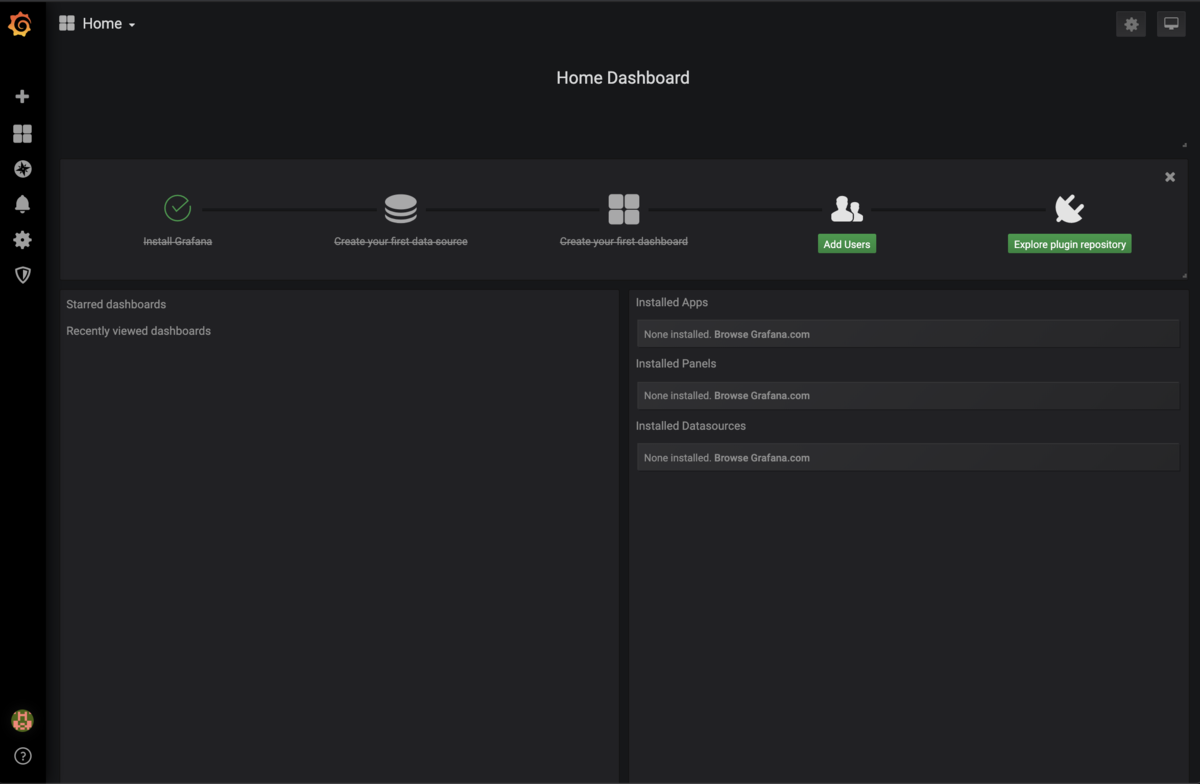
Task: Click title panel resize handle corner
Action: point(1184,145)
